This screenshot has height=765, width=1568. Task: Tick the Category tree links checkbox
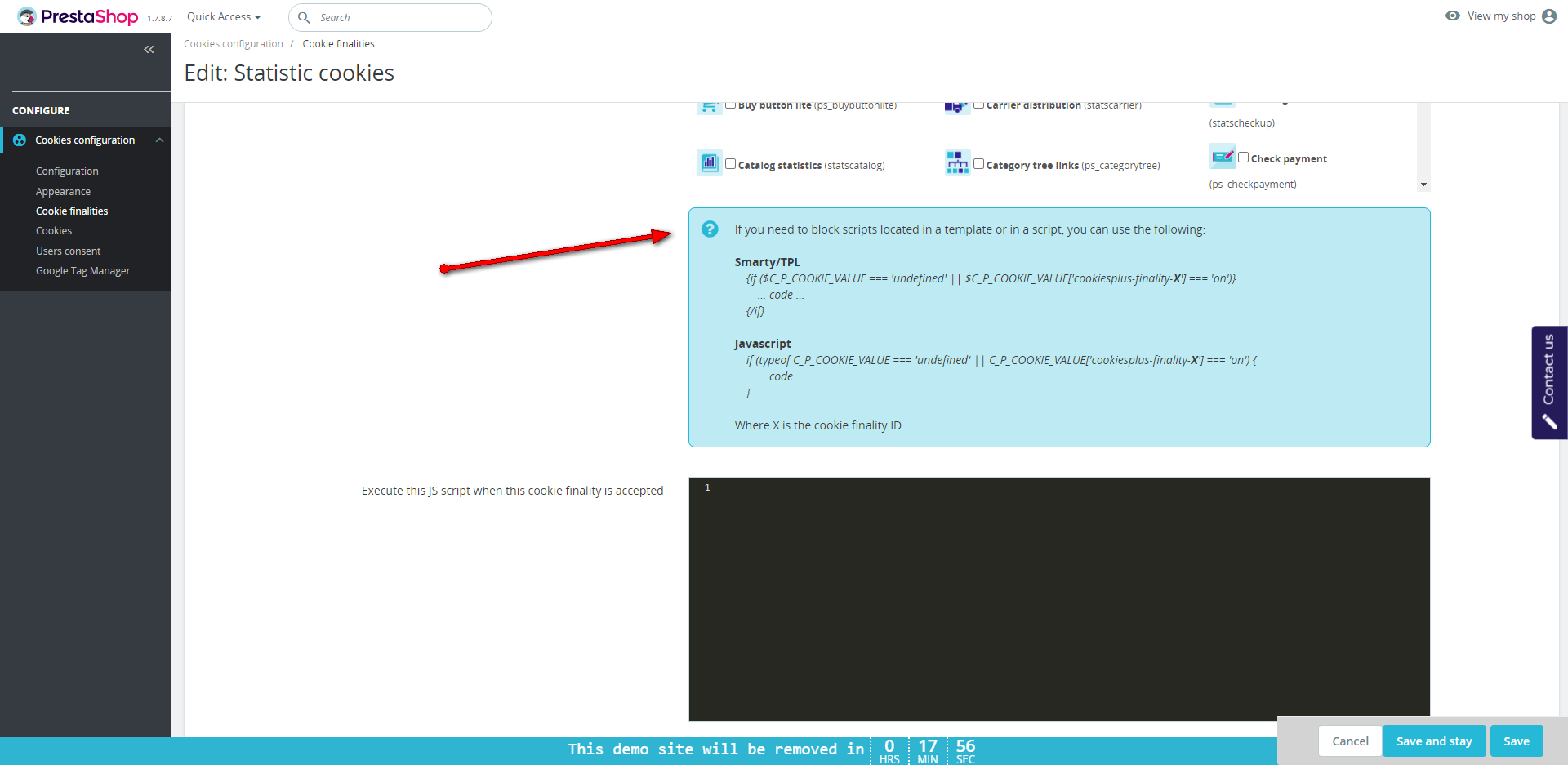[978, 164]
